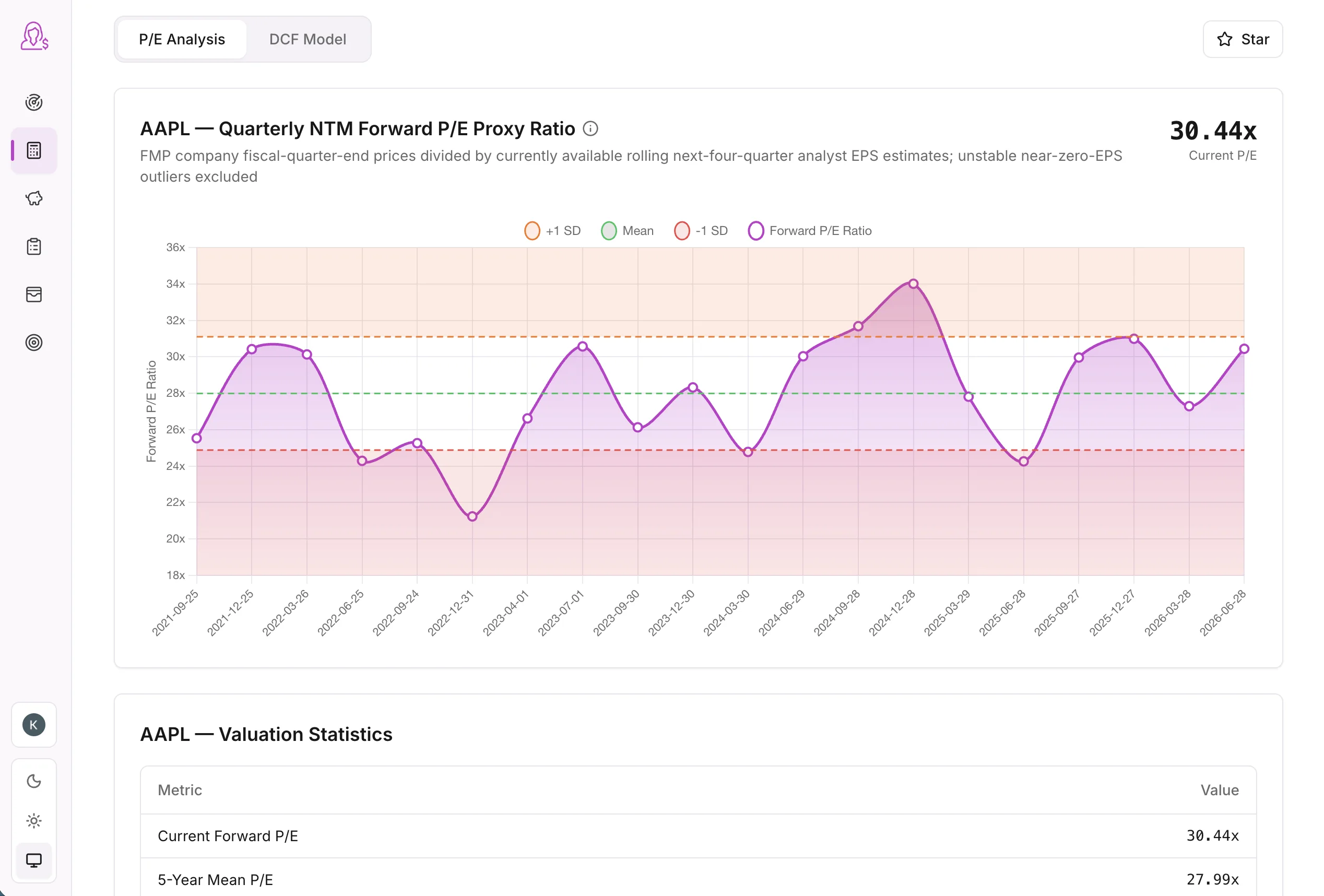This screenshot has width=1324, height=896.
Task: Click the AAPL Valuation Statistics heading
Action: (267, 734)
